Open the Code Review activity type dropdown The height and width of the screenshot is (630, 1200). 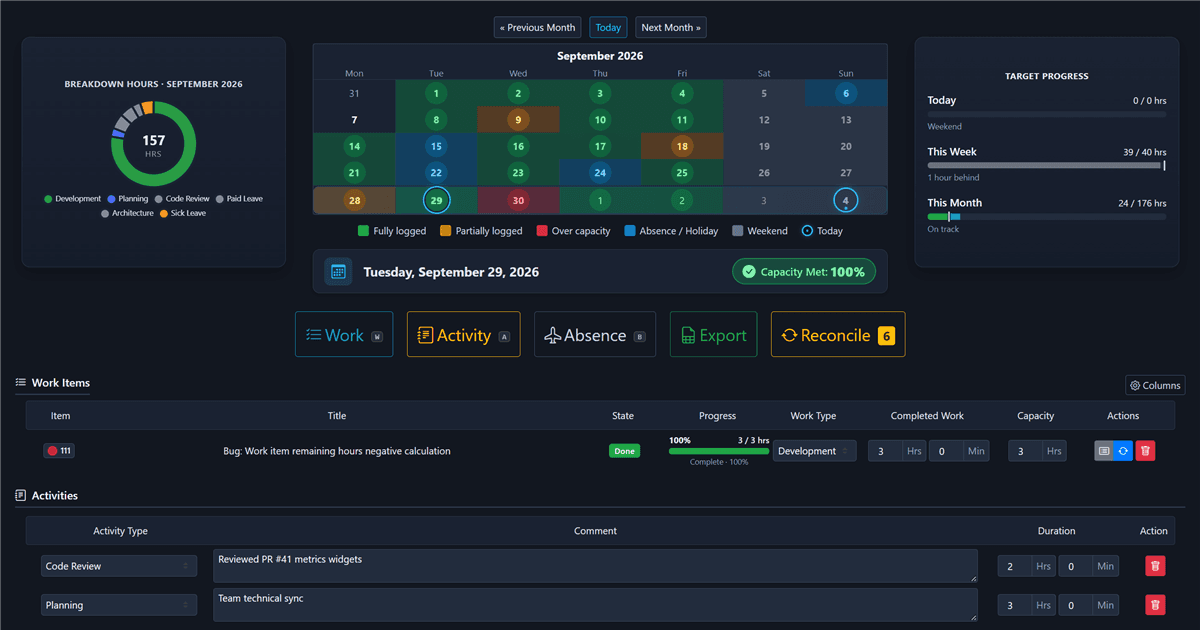(x=119, y=566)
